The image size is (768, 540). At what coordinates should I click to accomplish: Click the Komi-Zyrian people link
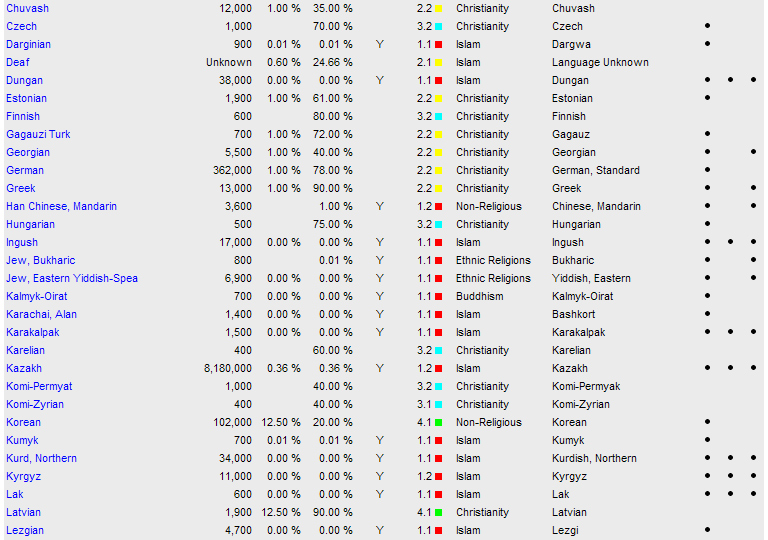click(x=35, y=405)
